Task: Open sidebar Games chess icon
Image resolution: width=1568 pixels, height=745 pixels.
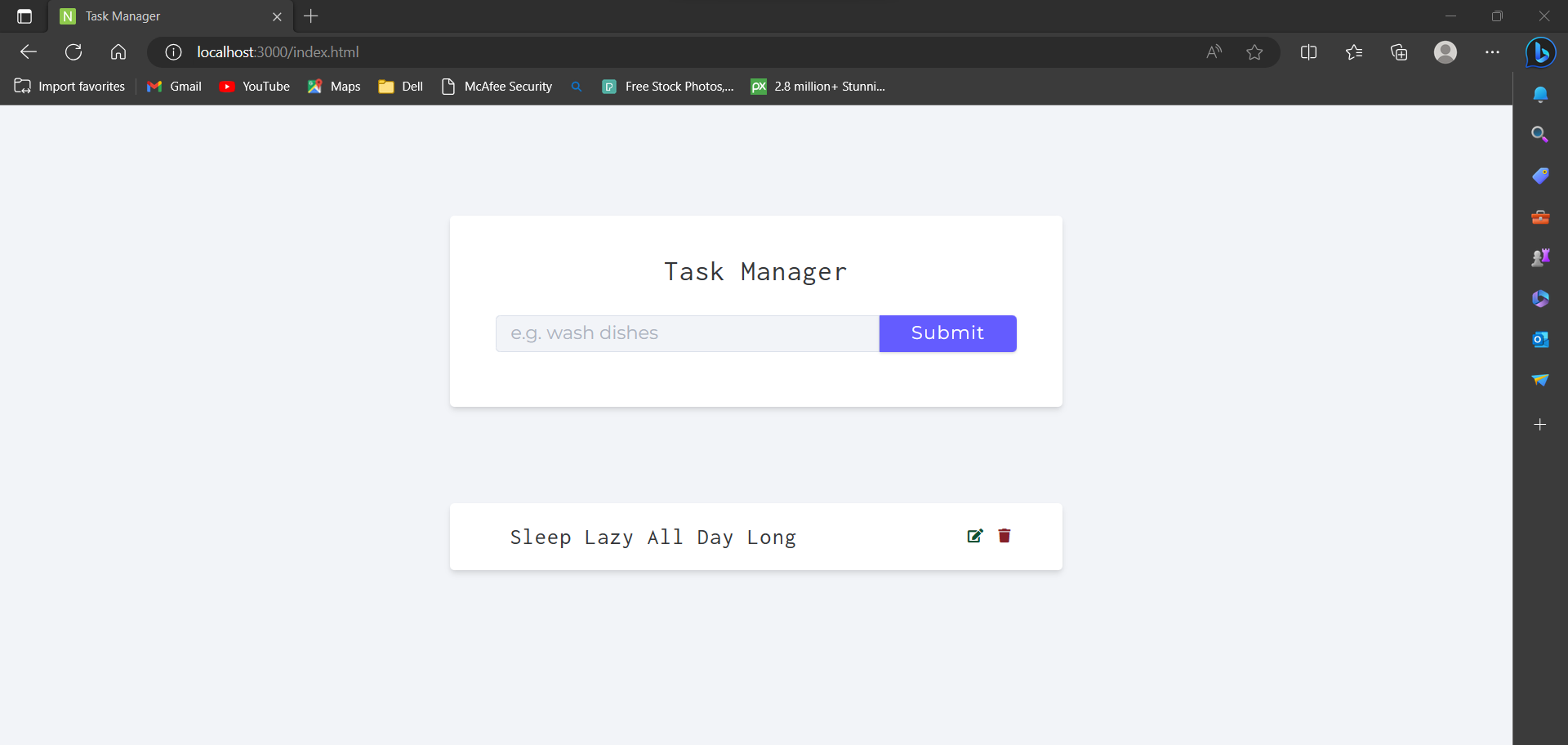Action: click(1540, 258)
